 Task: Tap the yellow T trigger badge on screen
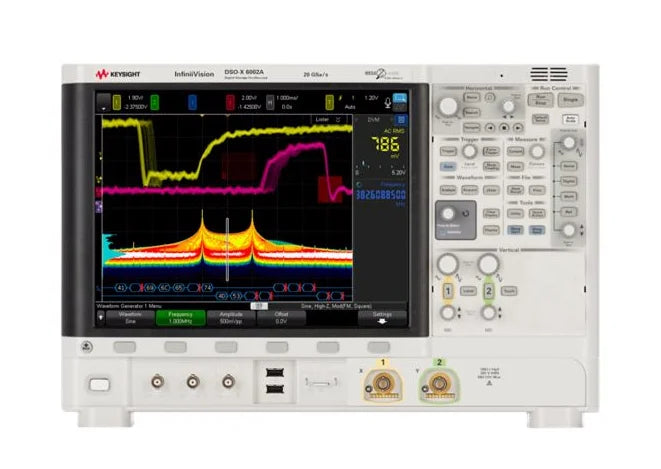click(329, 102)
